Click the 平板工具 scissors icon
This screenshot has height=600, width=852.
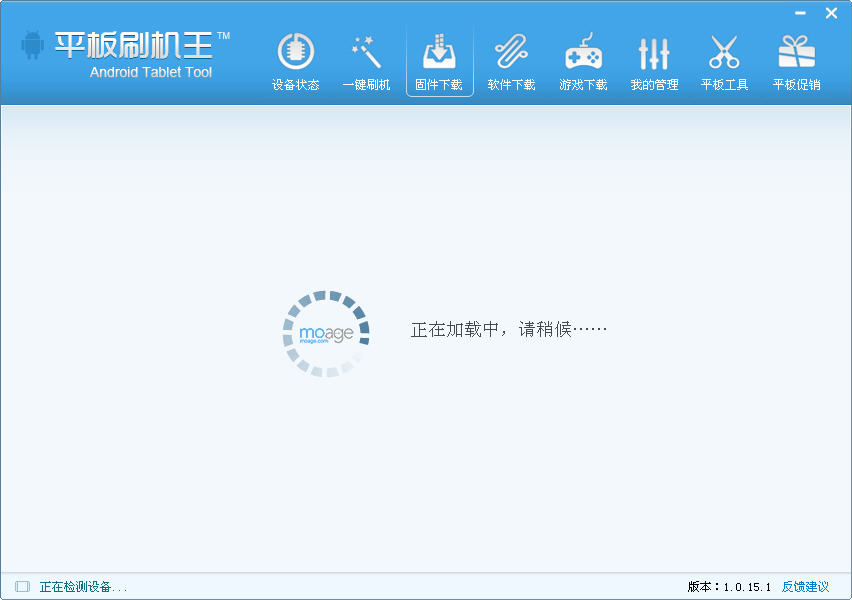pos(724,51)
